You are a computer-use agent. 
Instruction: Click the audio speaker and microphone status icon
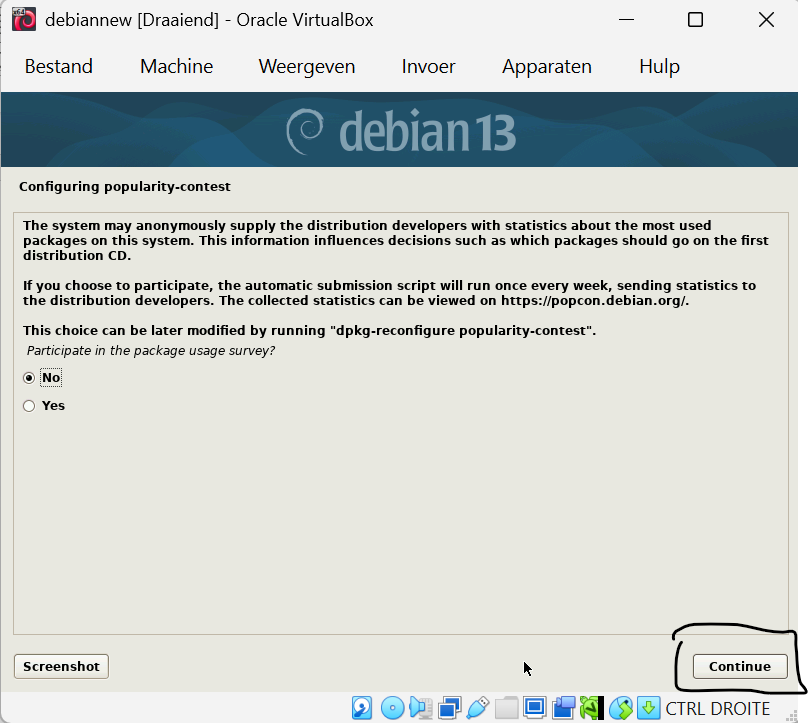(420, 708)
